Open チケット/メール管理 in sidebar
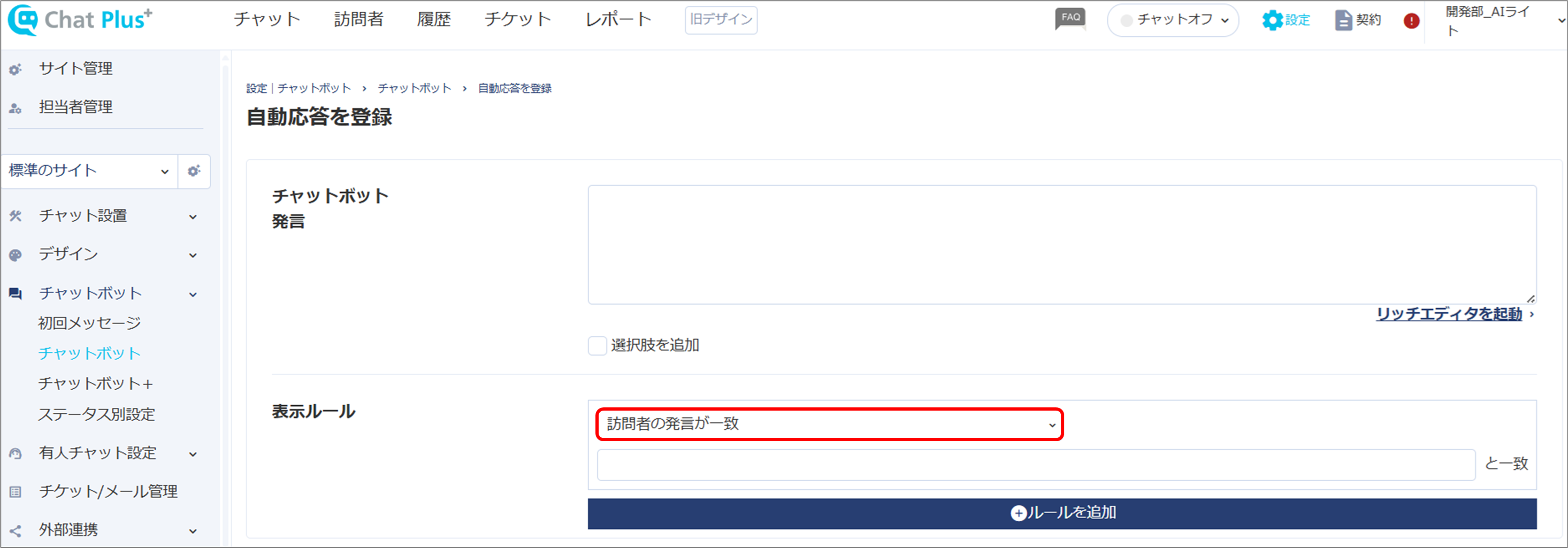The image size is (1568, 548). 109,491
